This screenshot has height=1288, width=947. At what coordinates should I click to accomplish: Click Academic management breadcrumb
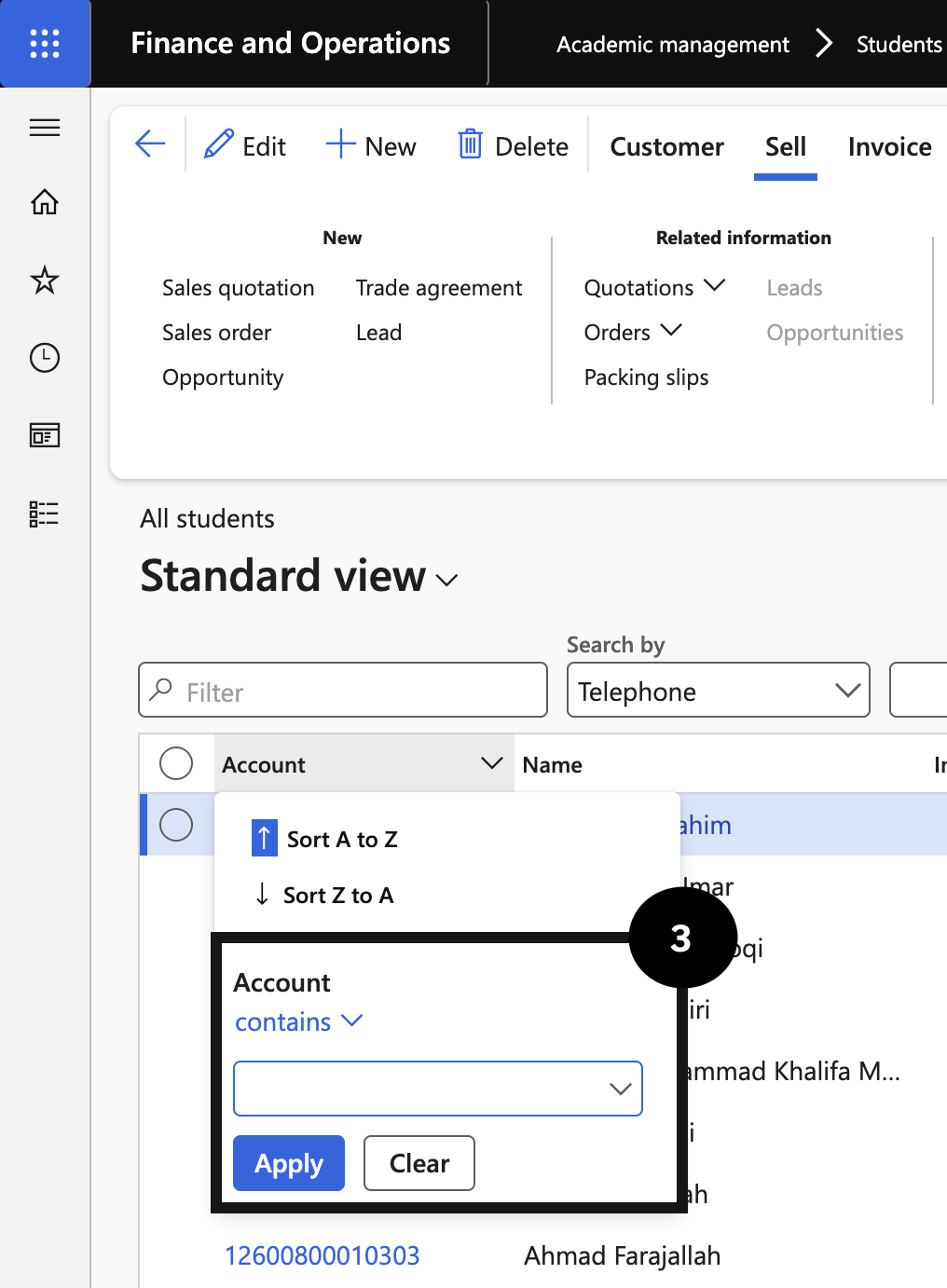pos(673,44)
